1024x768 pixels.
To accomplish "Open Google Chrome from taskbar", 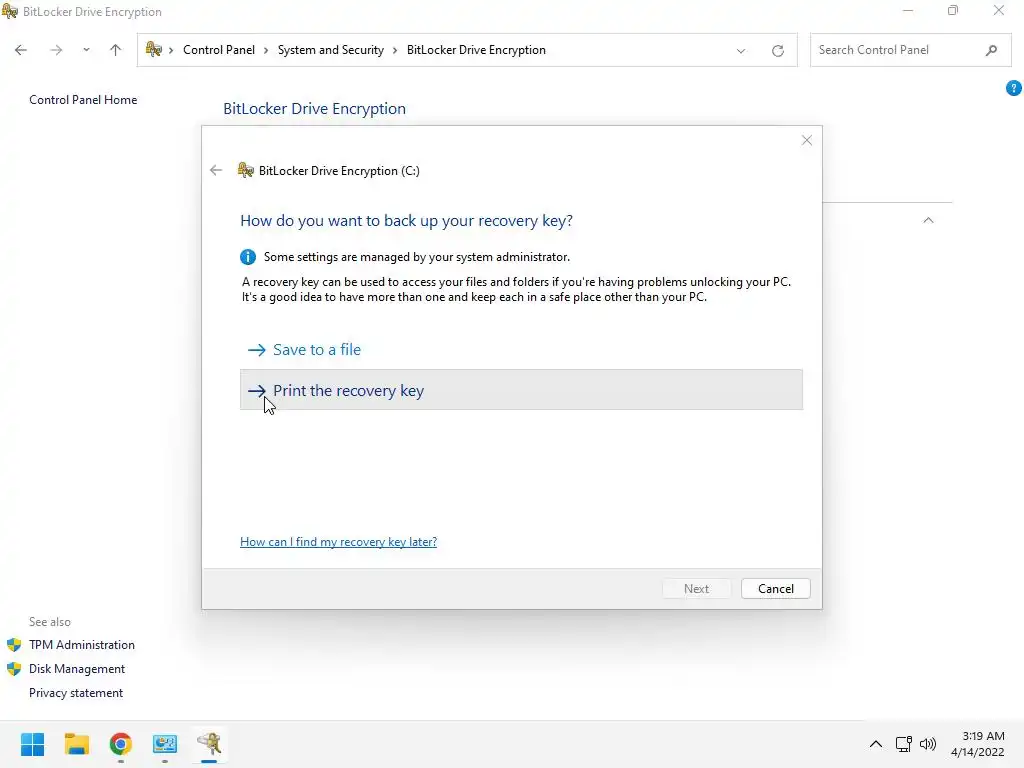I will point(121,744).
